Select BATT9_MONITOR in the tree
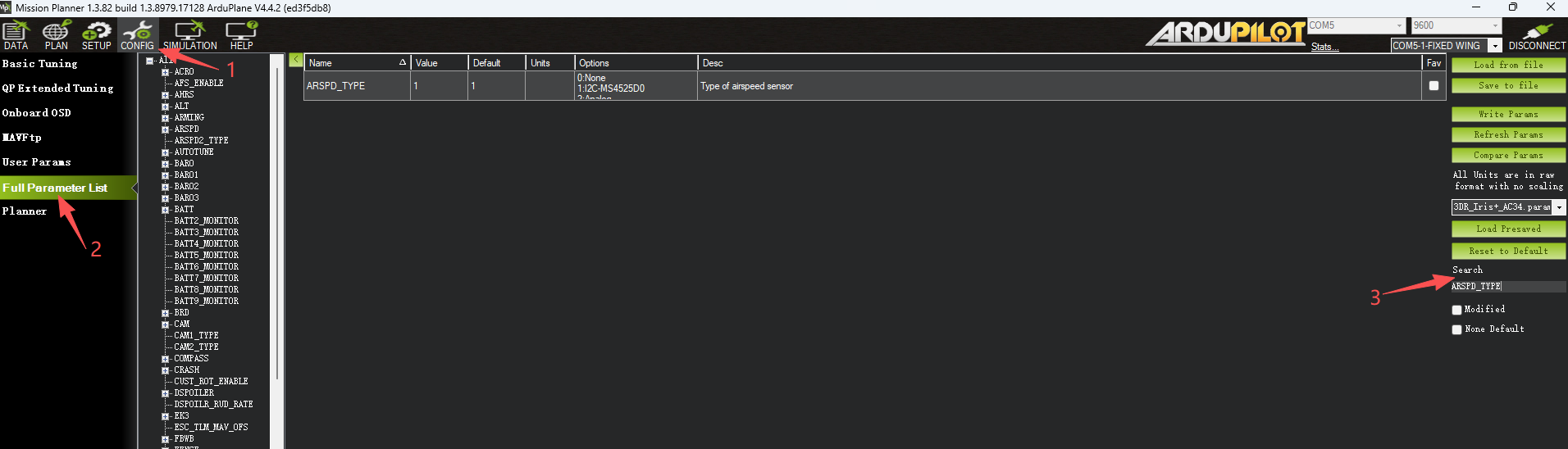 [x=206, y=302]
